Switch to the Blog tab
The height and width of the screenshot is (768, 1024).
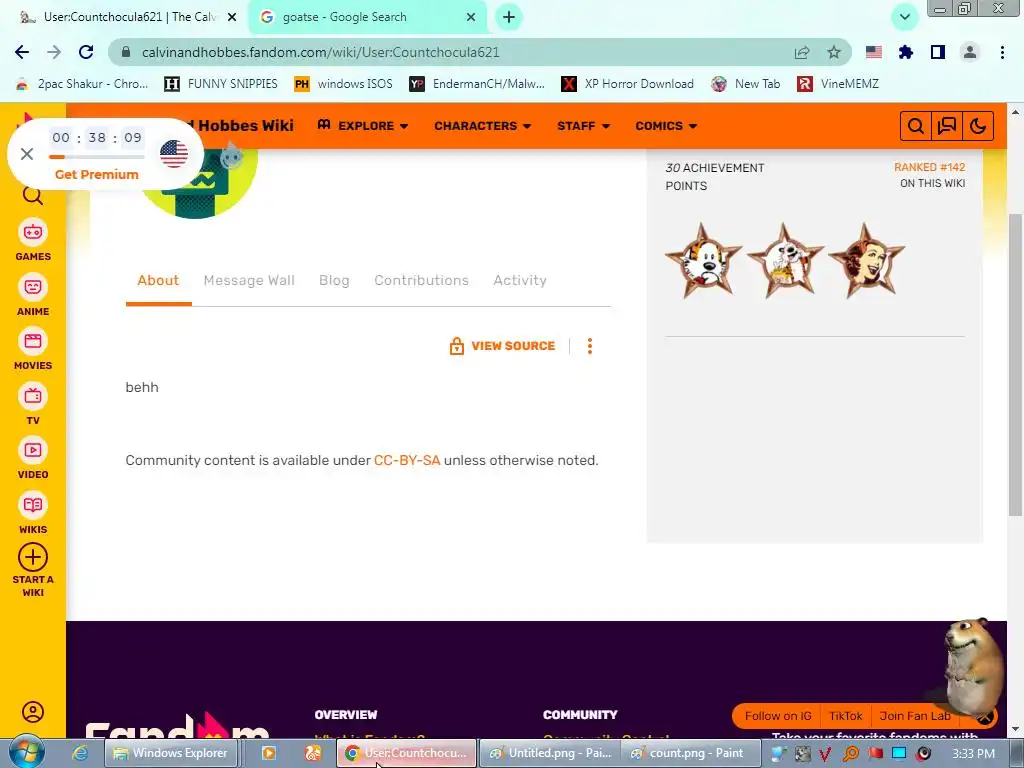[334, 281]
